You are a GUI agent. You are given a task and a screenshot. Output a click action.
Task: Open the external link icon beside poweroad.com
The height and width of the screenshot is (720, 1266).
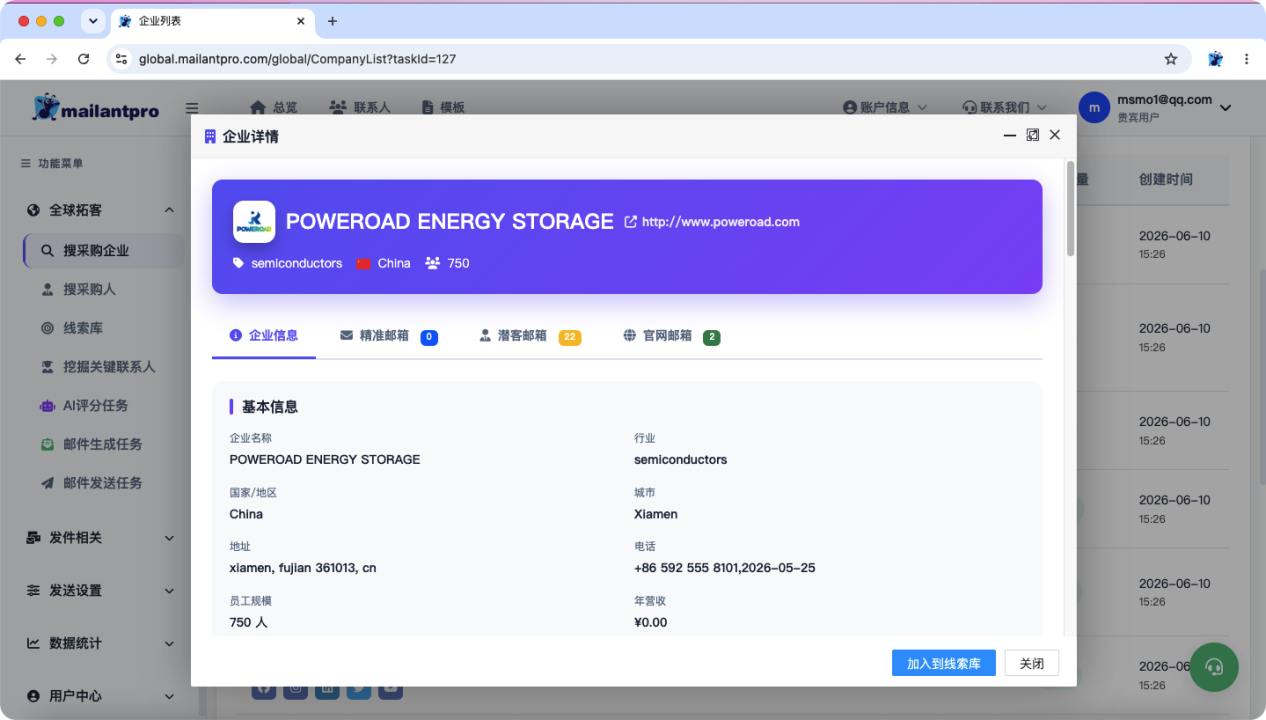pos(630,222)
